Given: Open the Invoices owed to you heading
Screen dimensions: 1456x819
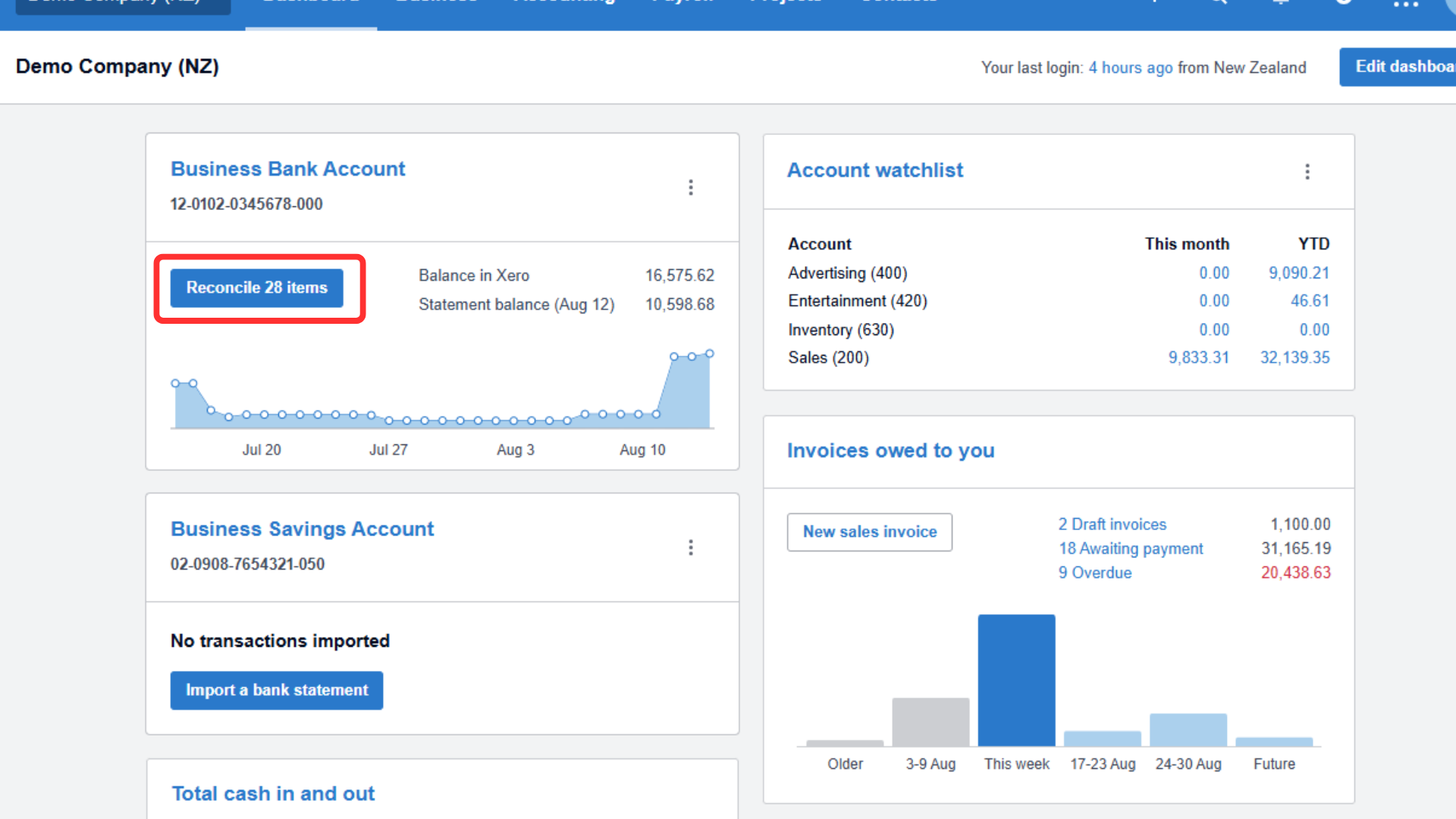Looking at the screenshot, I should 890,451.
